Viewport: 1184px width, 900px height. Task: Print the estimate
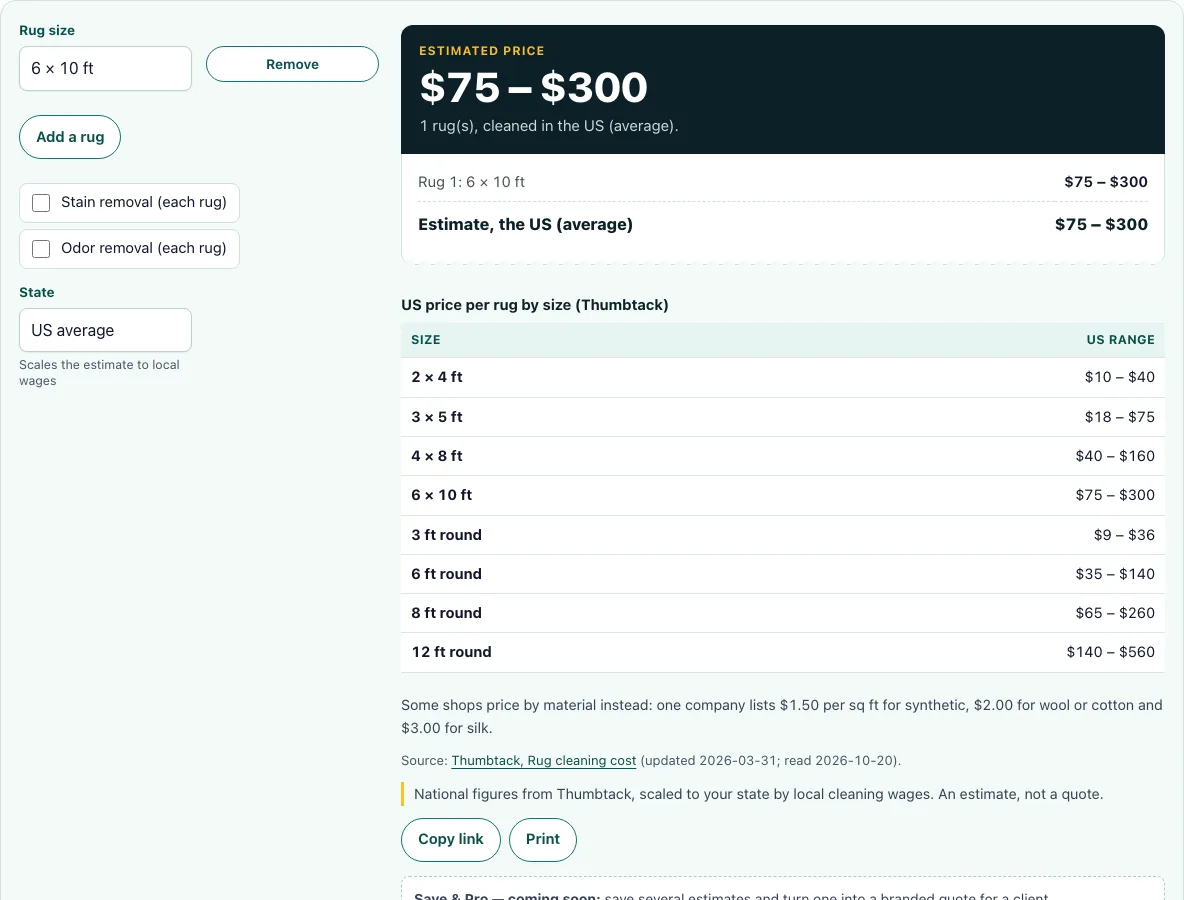click(543, 840)
